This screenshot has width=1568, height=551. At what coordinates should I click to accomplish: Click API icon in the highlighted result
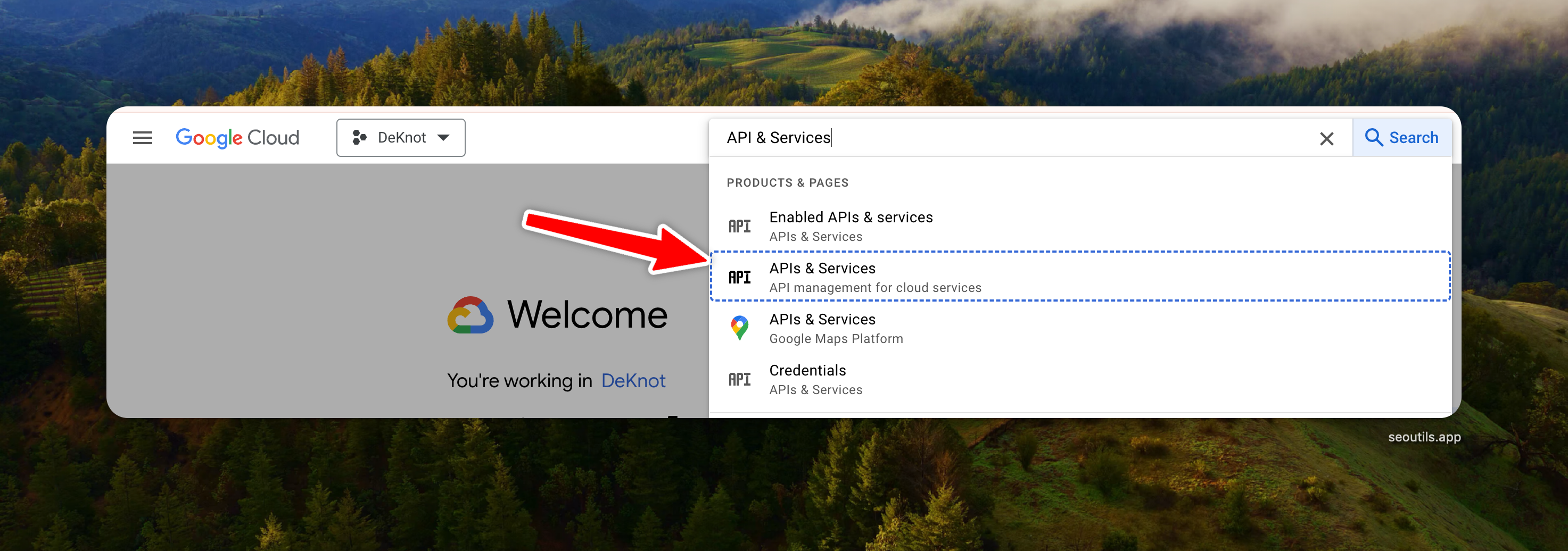coord(740,277)
